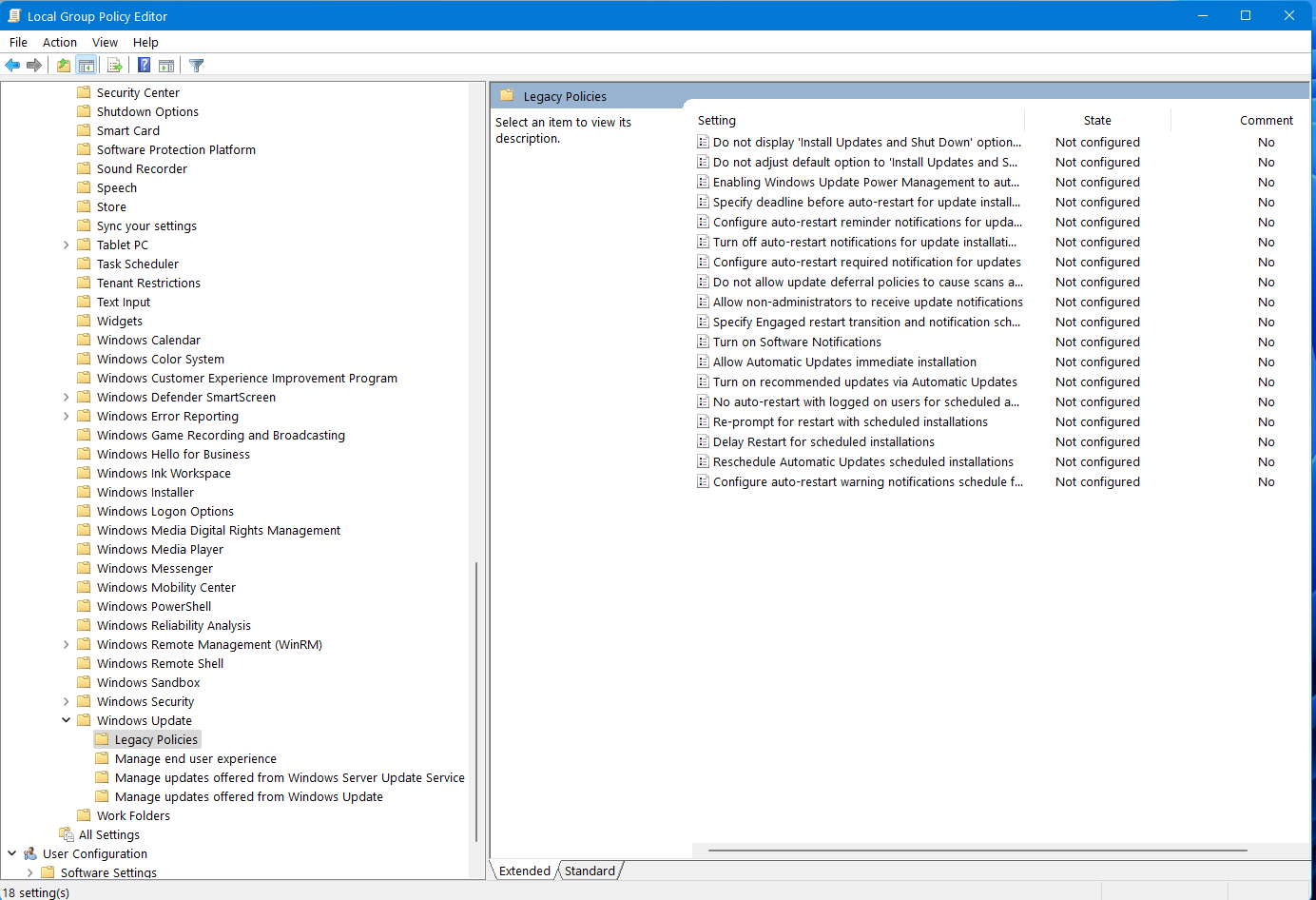Toggle the Show/Hide Action Pane icon

166,66
